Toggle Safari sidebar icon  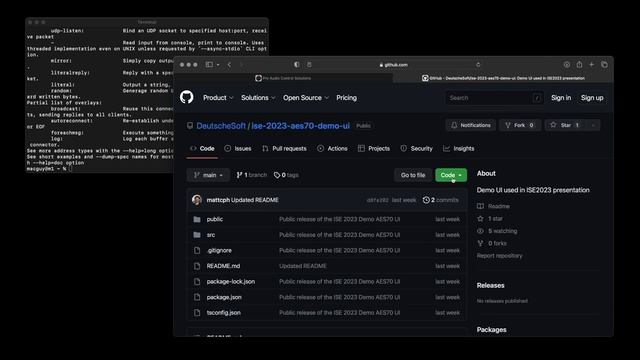[209, 64]
